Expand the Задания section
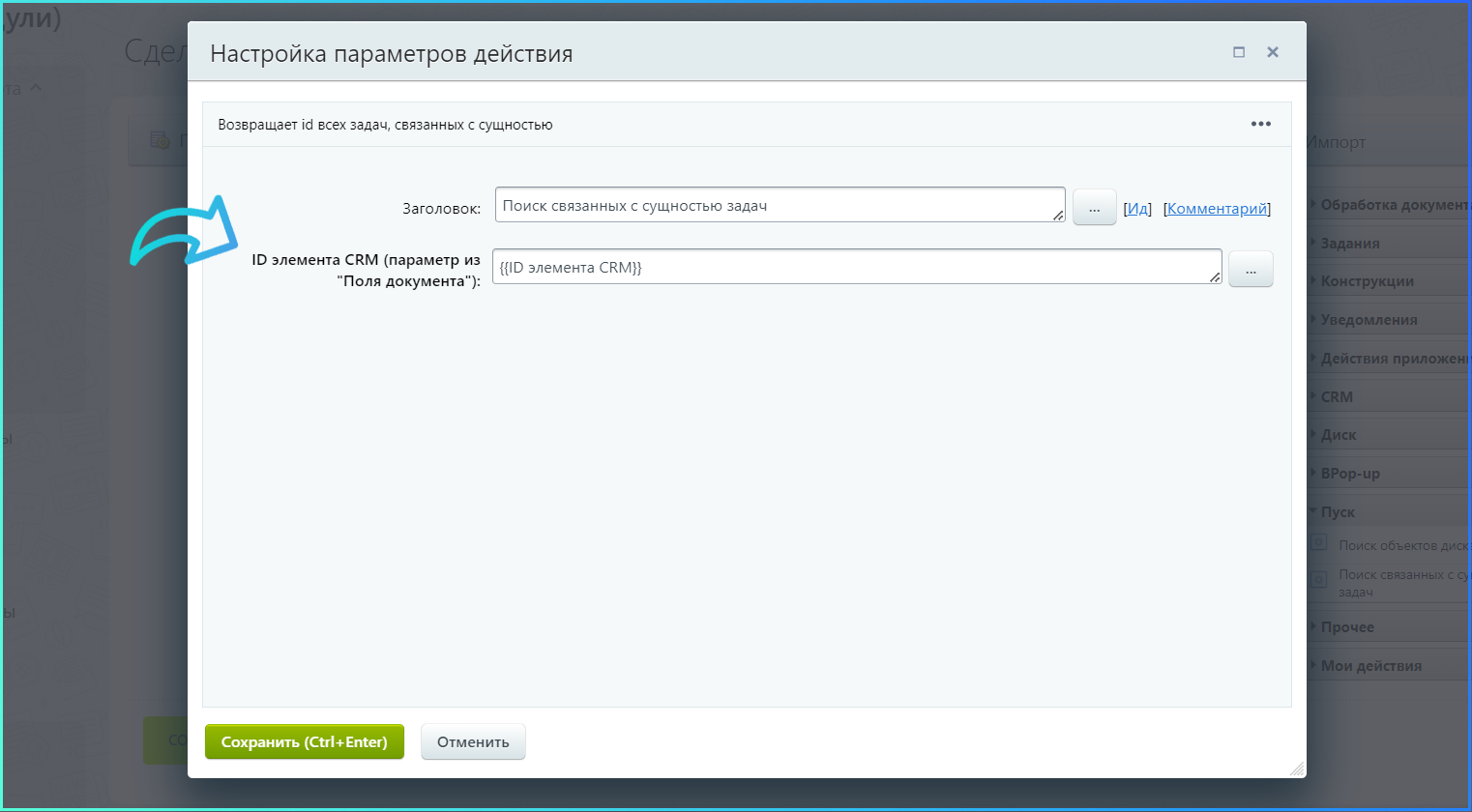The width and height of the screenshot is (1472, 812). [x=1350, y=244]
